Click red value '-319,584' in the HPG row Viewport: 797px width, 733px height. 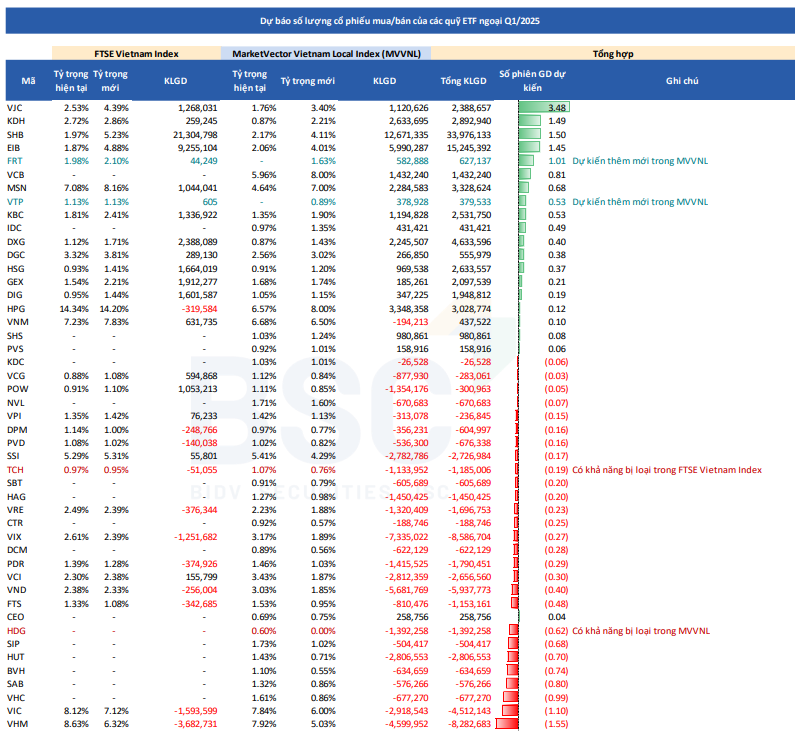(x=201, y=309)
